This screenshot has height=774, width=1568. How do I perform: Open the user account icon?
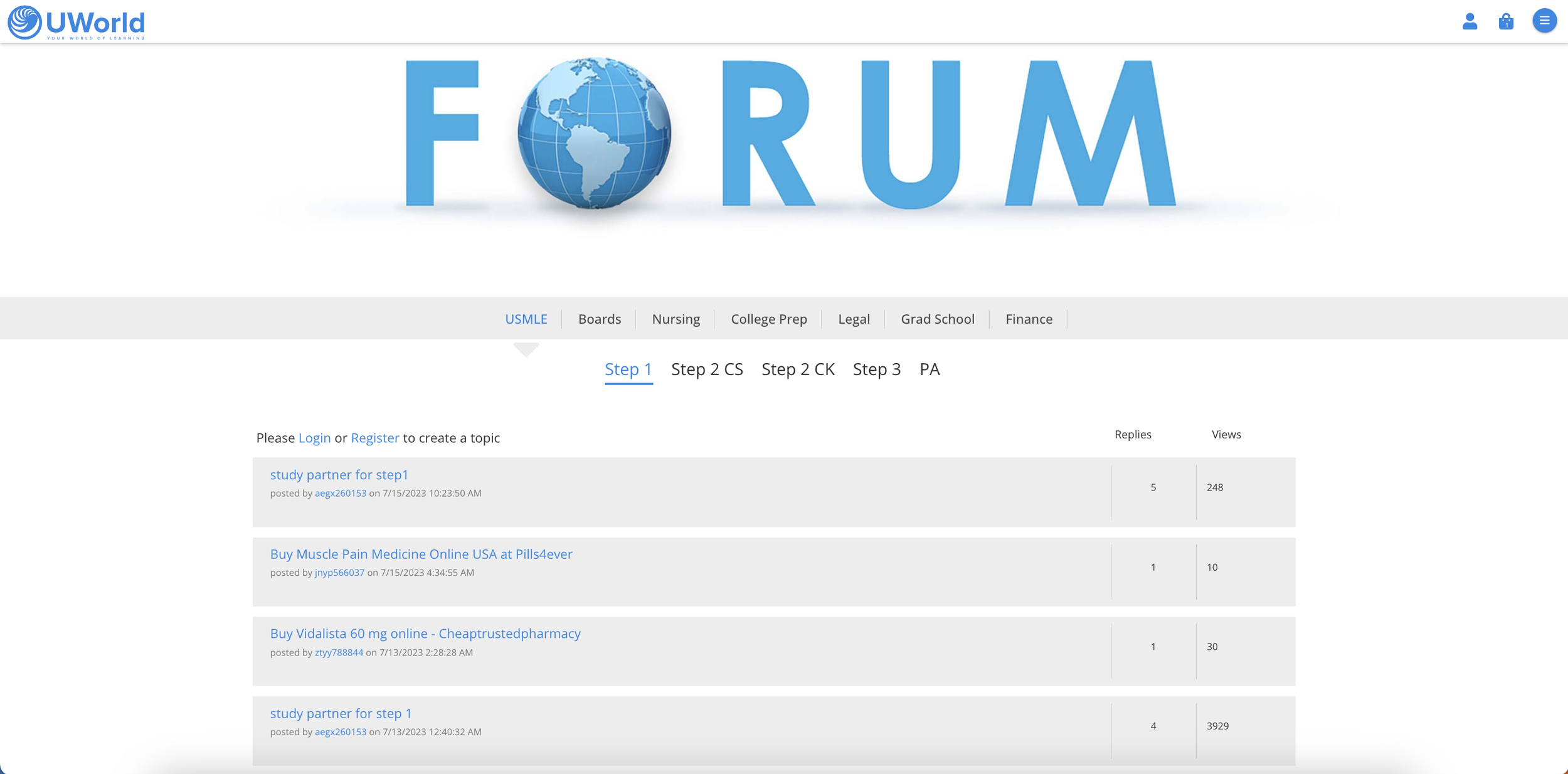(1470, 21)
